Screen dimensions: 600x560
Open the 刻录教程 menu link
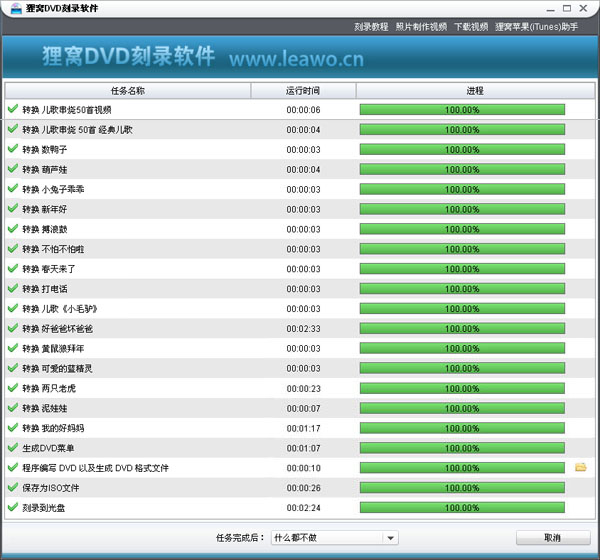click(371, 27)
